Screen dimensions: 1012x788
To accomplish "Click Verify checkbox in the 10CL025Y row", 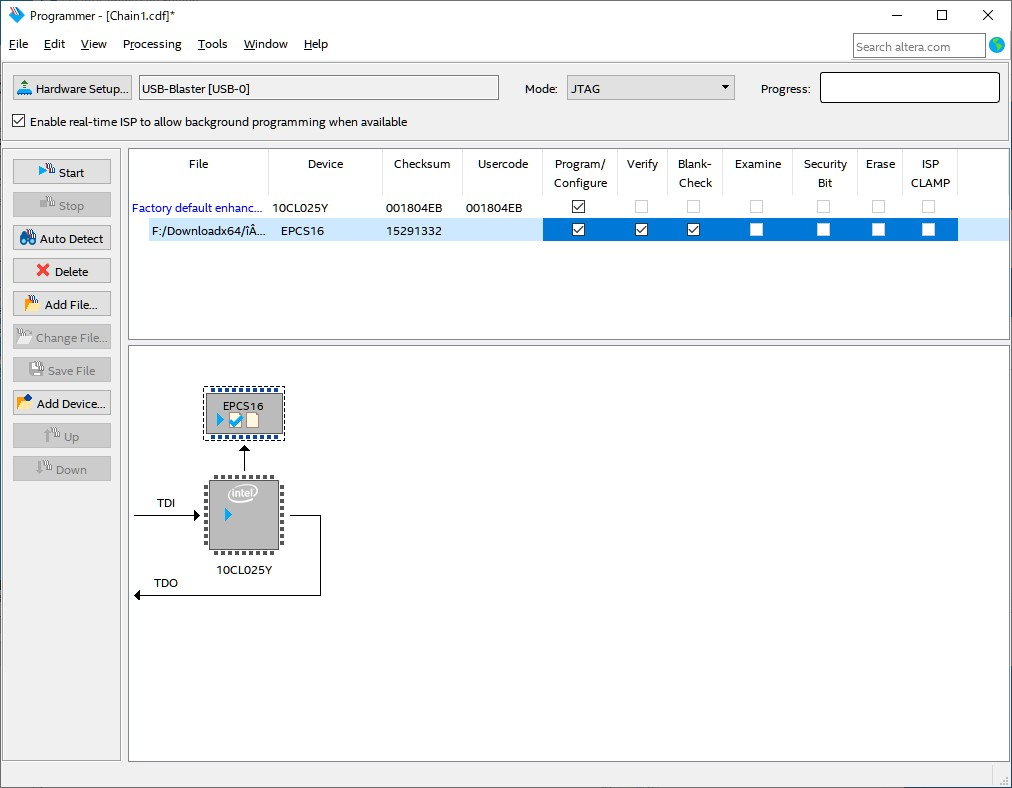I will pos(642,207).
